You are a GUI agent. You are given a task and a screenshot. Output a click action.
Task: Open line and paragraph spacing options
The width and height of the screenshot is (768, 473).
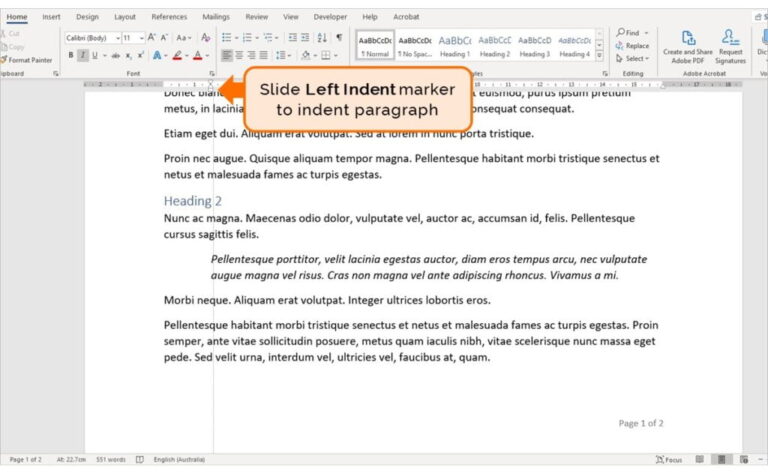281,55
